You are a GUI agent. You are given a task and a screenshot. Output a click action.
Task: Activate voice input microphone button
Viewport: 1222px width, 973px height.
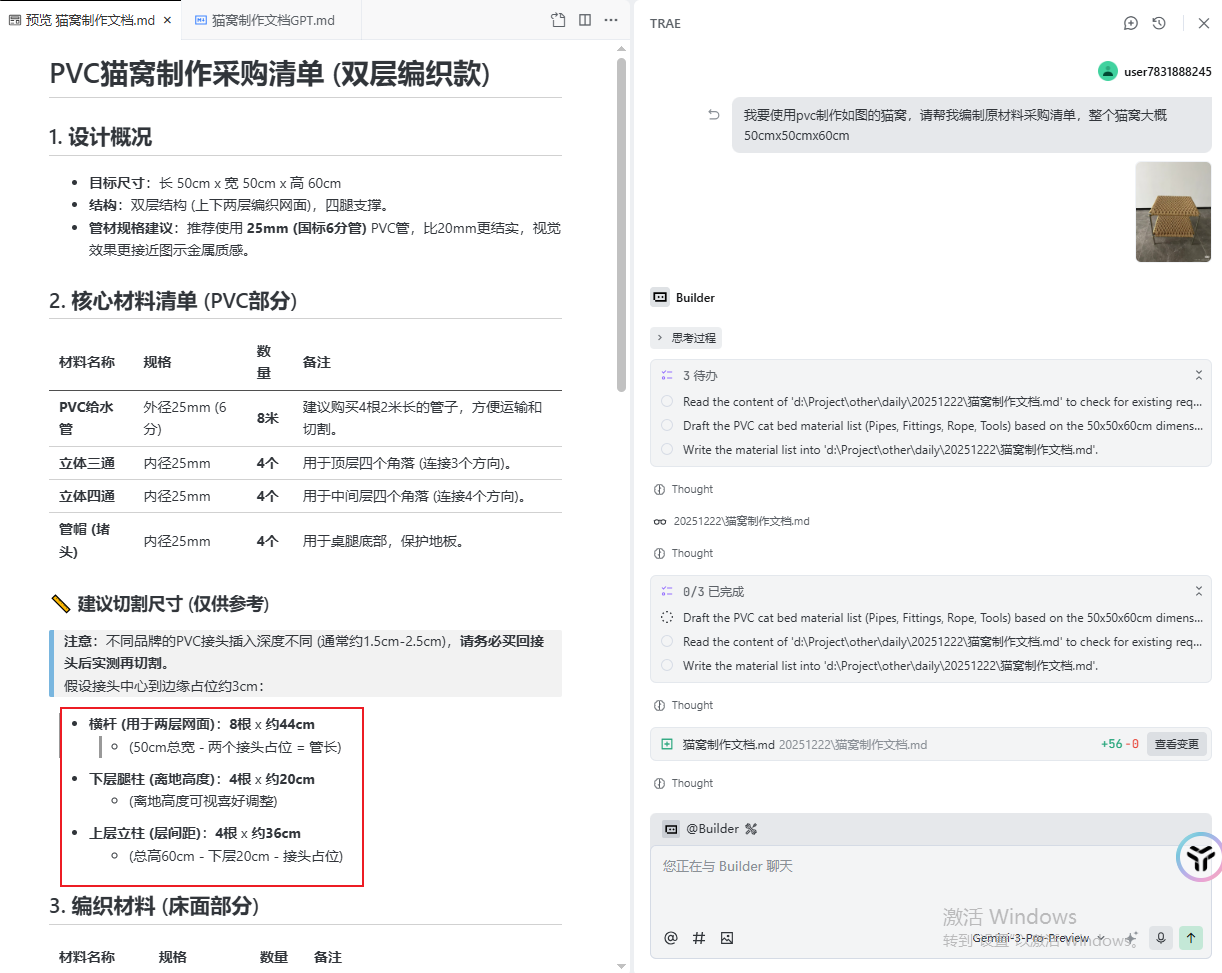(1160, 938)
